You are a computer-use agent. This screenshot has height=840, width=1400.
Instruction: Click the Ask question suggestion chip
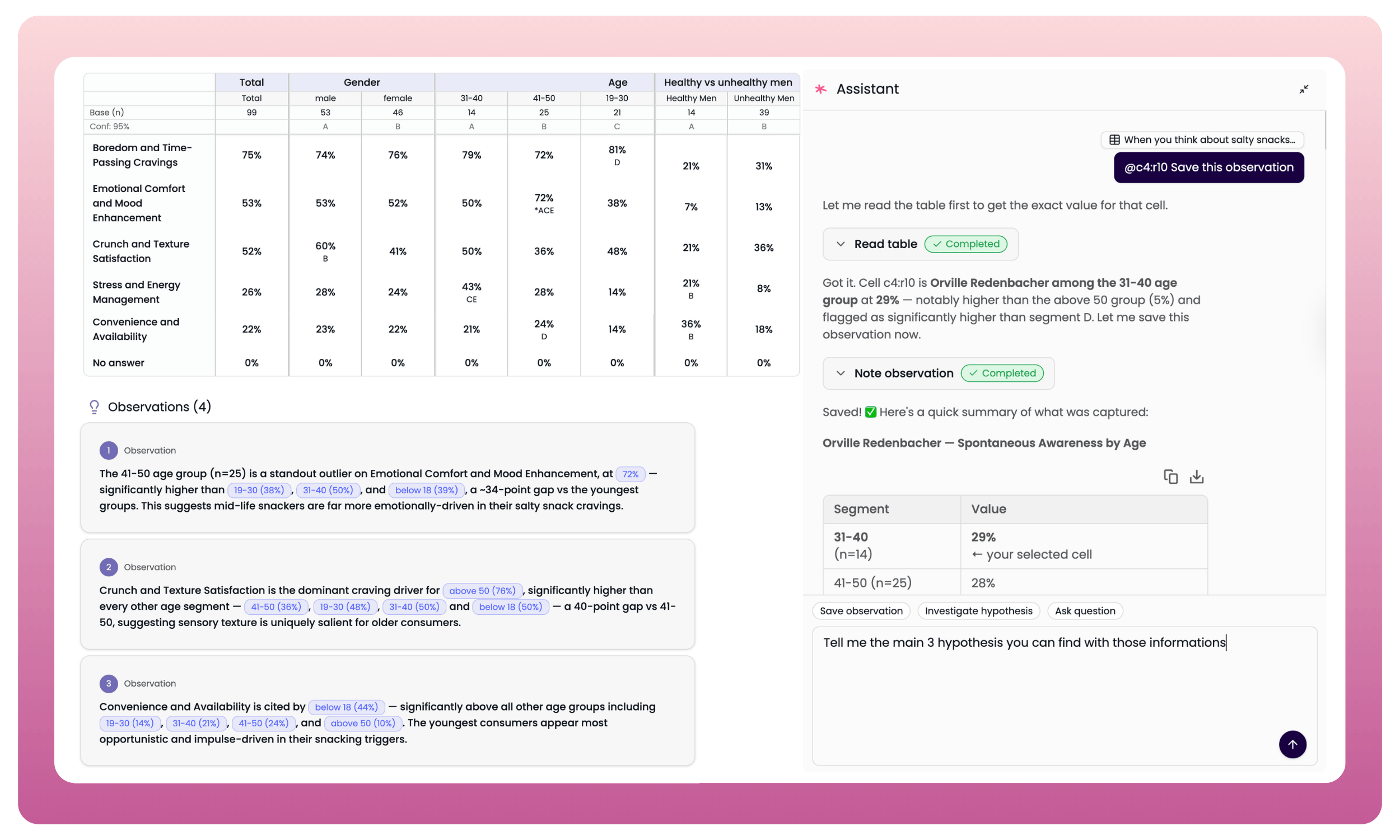[1084, 611]
